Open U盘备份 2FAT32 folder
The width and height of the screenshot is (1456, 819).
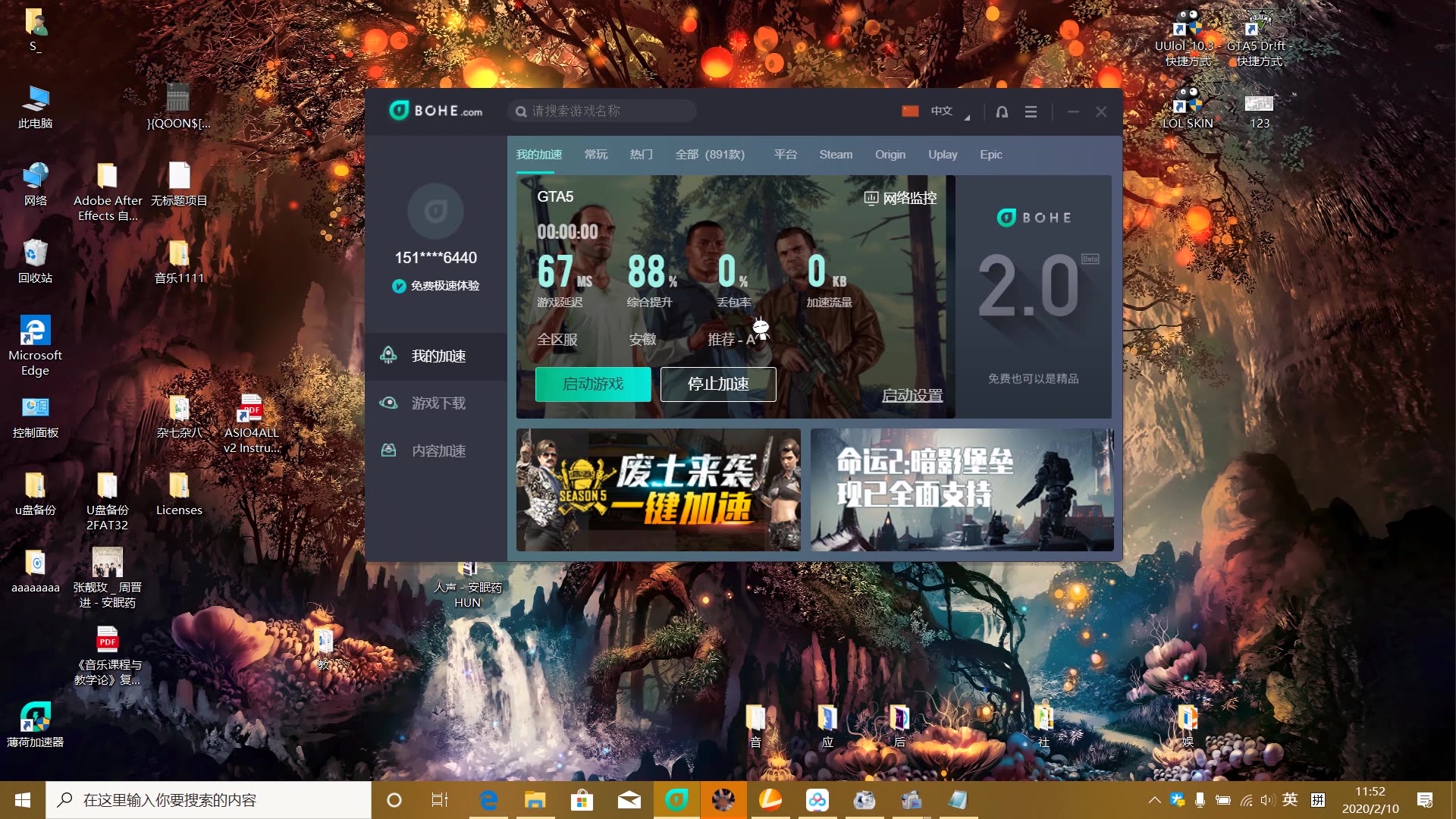click(107, 501)
